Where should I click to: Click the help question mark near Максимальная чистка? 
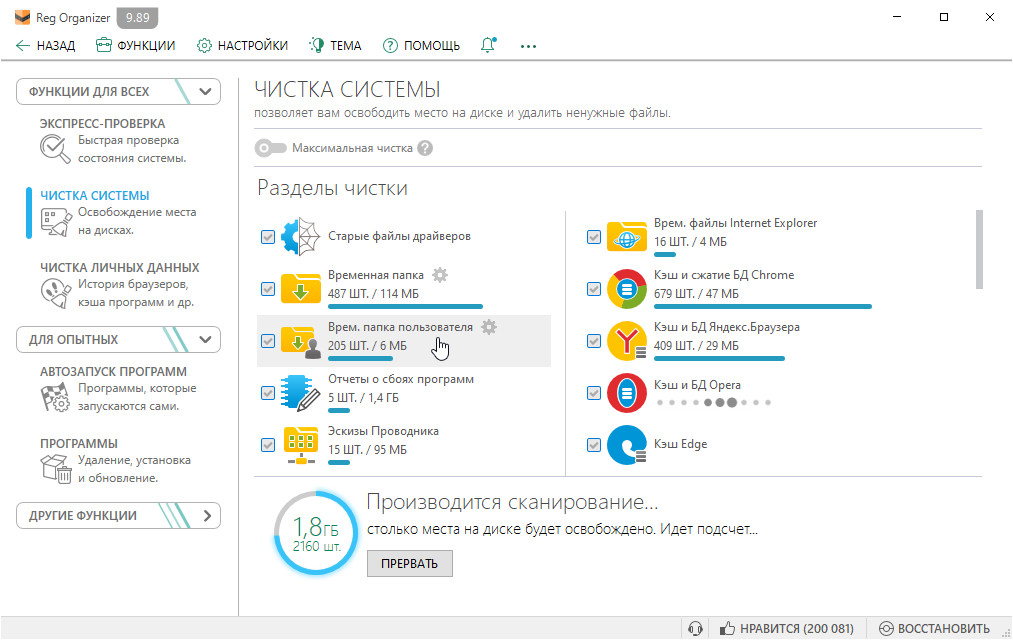[425, 148]
